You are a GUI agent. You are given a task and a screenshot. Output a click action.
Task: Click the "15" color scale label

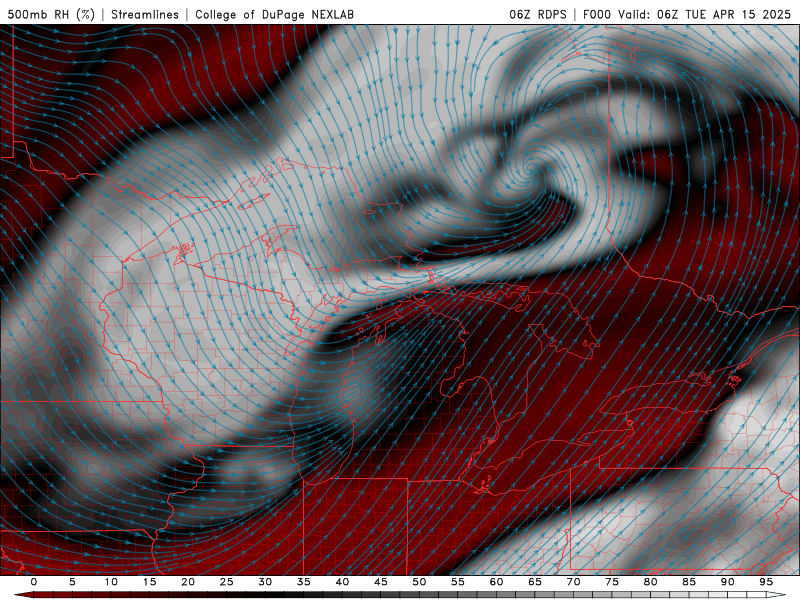click(149, 582)
